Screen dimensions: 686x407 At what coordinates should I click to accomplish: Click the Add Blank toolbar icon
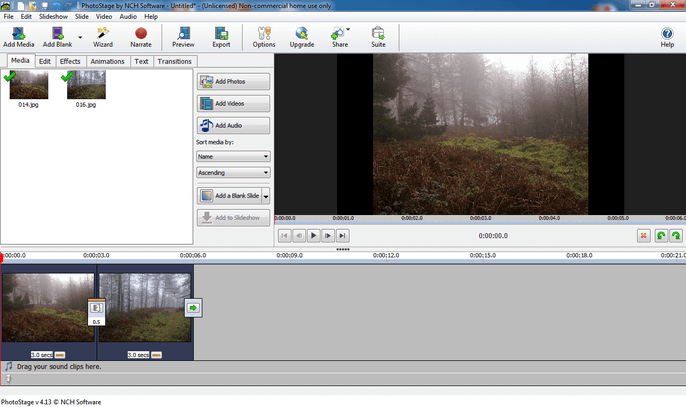[x=57, y=37]
